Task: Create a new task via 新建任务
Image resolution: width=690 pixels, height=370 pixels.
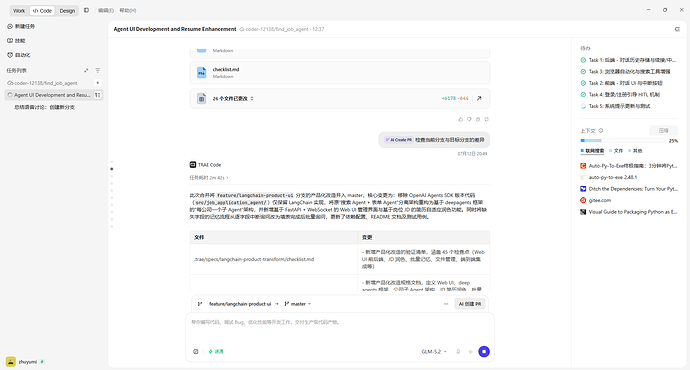Action: pos(21,26)
